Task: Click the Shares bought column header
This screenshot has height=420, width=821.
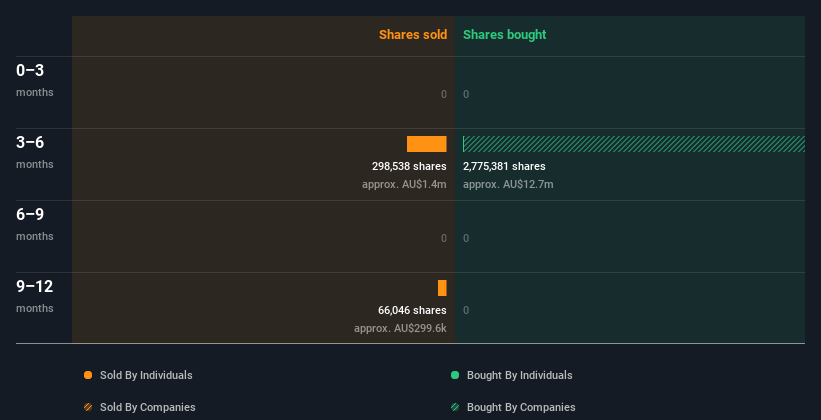Action: pos(505,35)
